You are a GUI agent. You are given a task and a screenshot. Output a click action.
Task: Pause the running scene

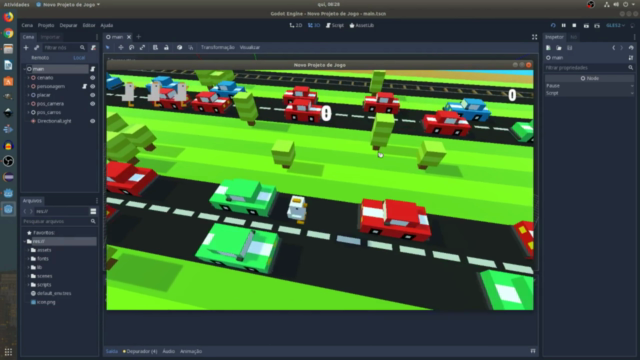[x=564, y=25]
